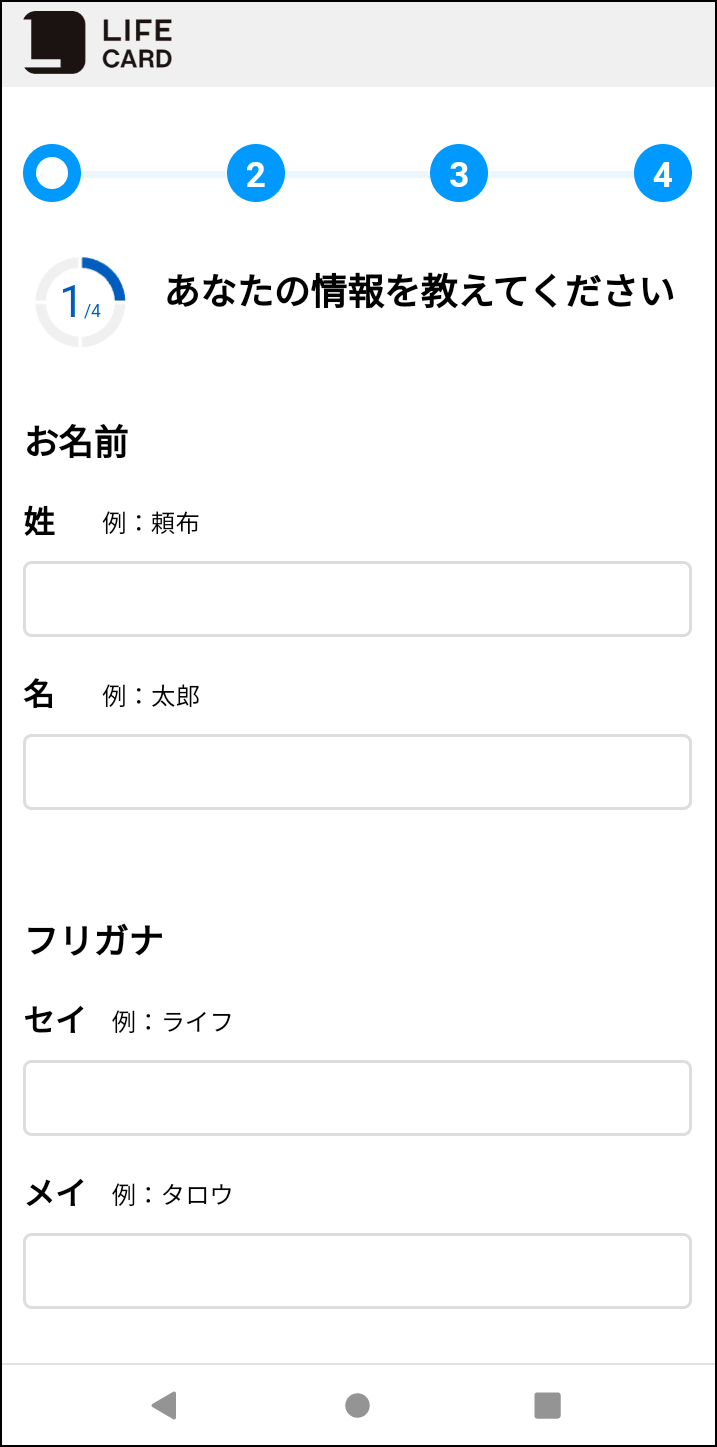Select step 4 circle in progress bar
Image resolution: width=717 pixels, height=1447 pixels.
click(663, 174)
